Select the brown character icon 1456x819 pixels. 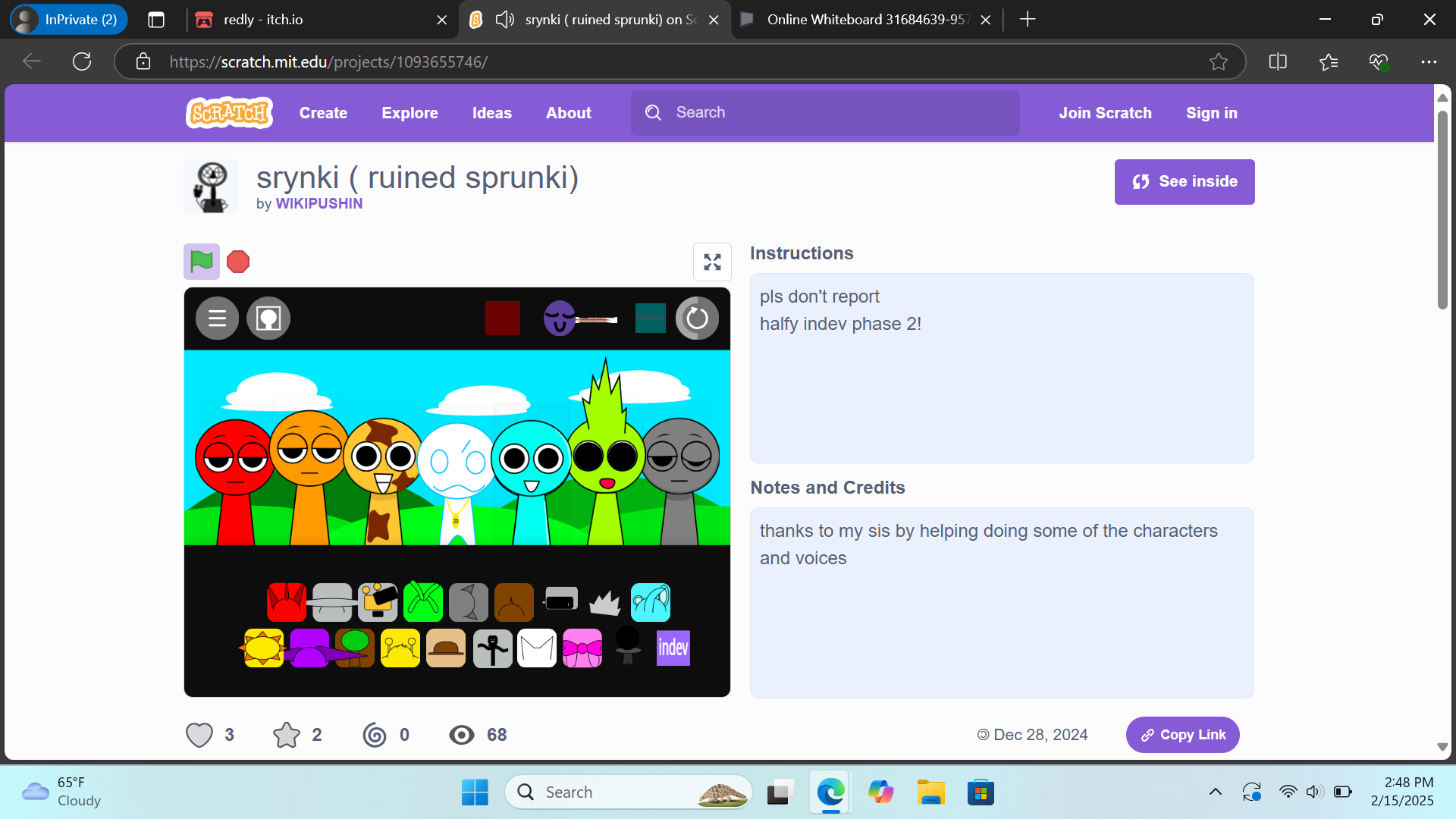pos(514,602)
